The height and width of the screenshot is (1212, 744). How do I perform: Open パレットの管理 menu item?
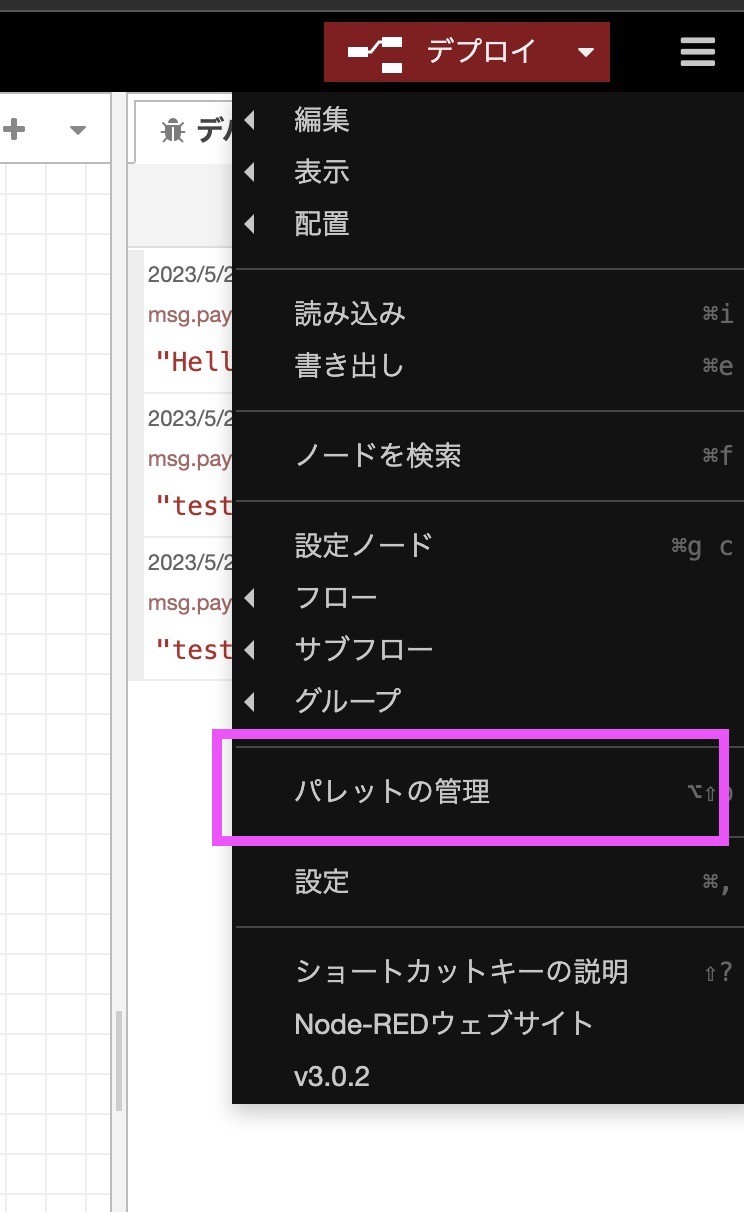488,792
